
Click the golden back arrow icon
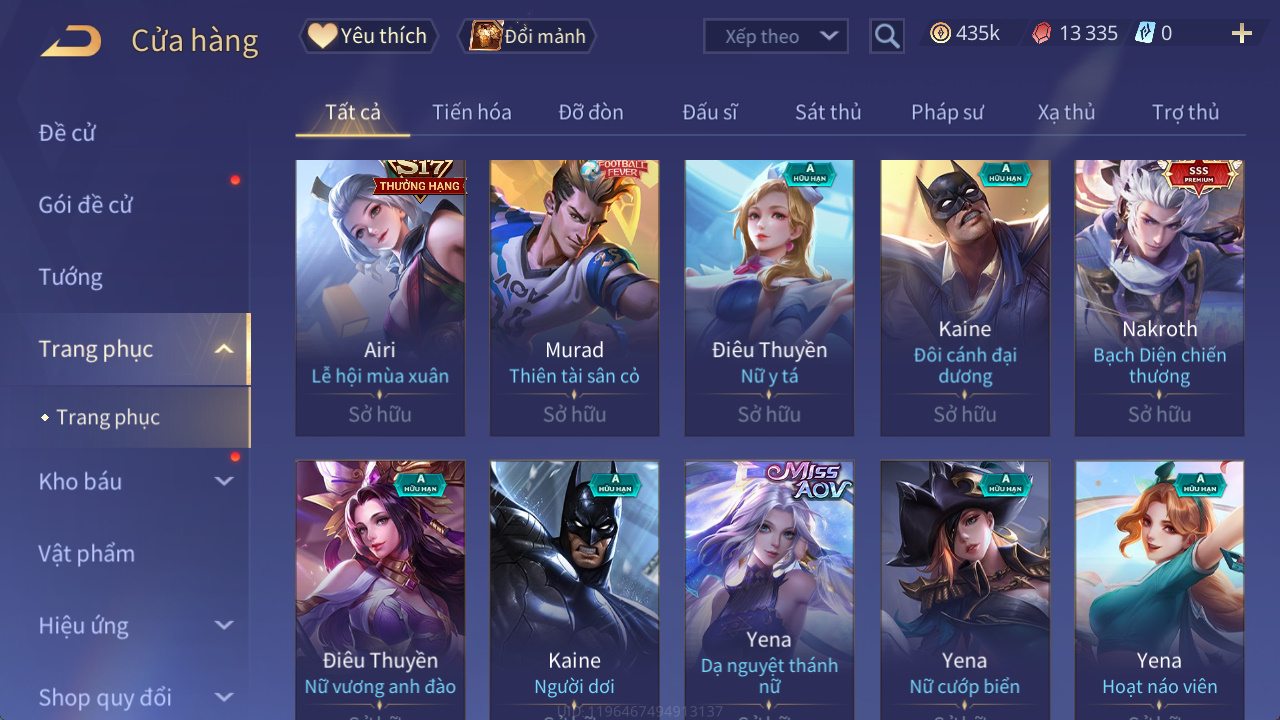coord(70,40)
